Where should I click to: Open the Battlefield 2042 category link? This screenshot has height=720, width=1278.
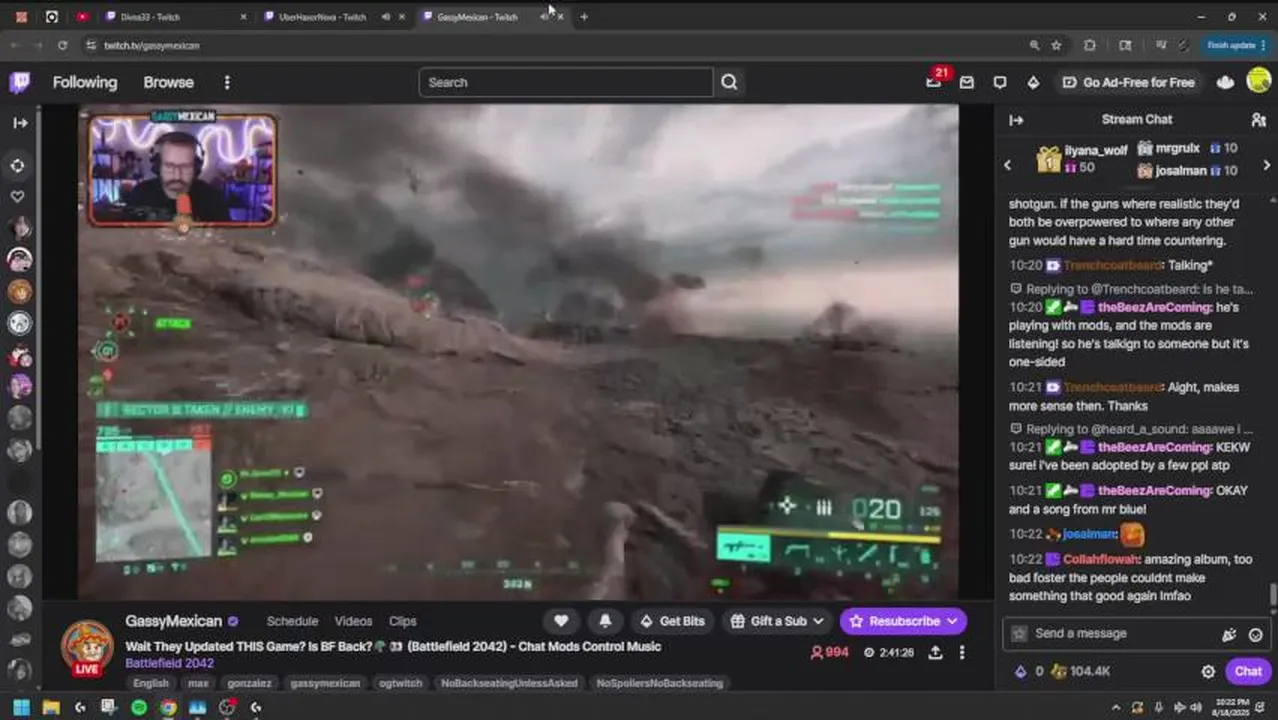point(169,663)
